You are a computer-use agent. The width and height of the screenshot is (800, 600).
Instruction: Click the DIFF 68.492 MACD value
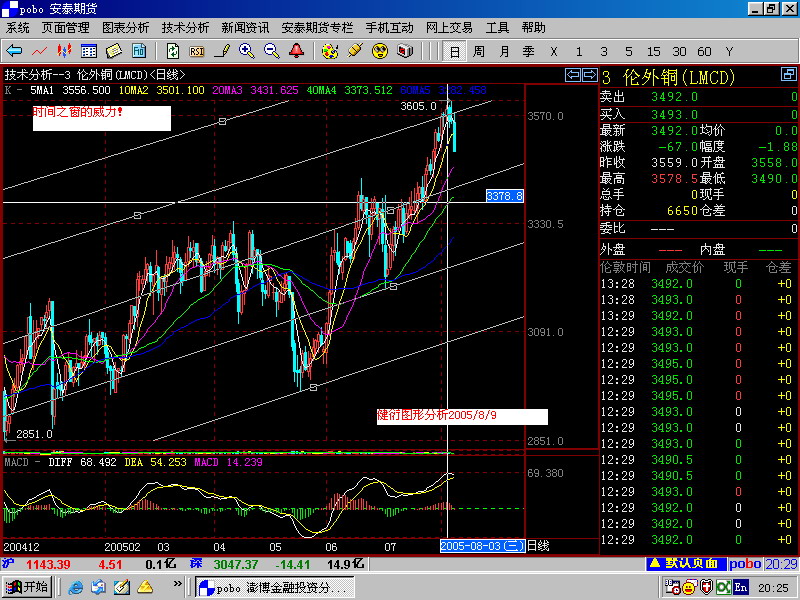coord(83,462)
